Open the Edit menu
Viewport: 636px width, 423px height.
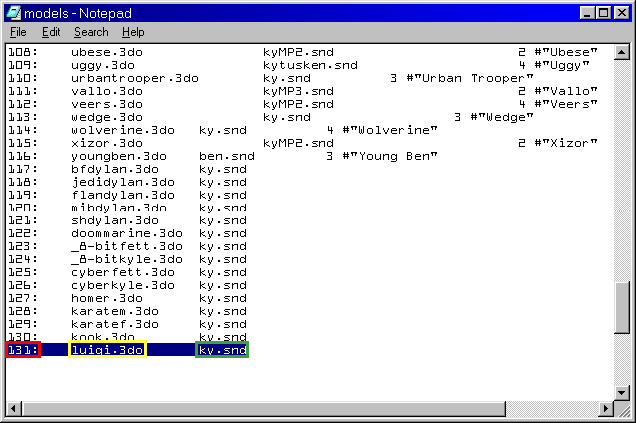pos(51,32)
